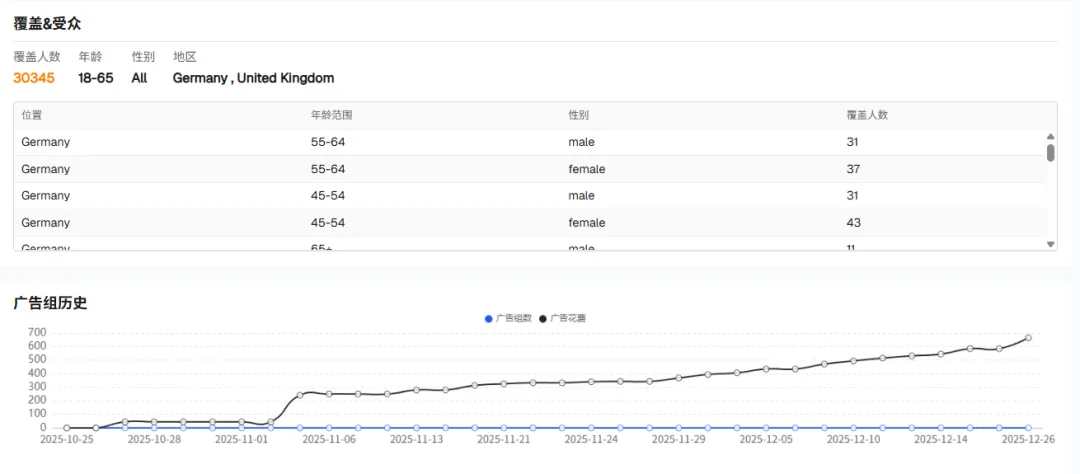Toggle the 广告组数 legend series
Screen dimensions: 1080x474
point(514,318)
